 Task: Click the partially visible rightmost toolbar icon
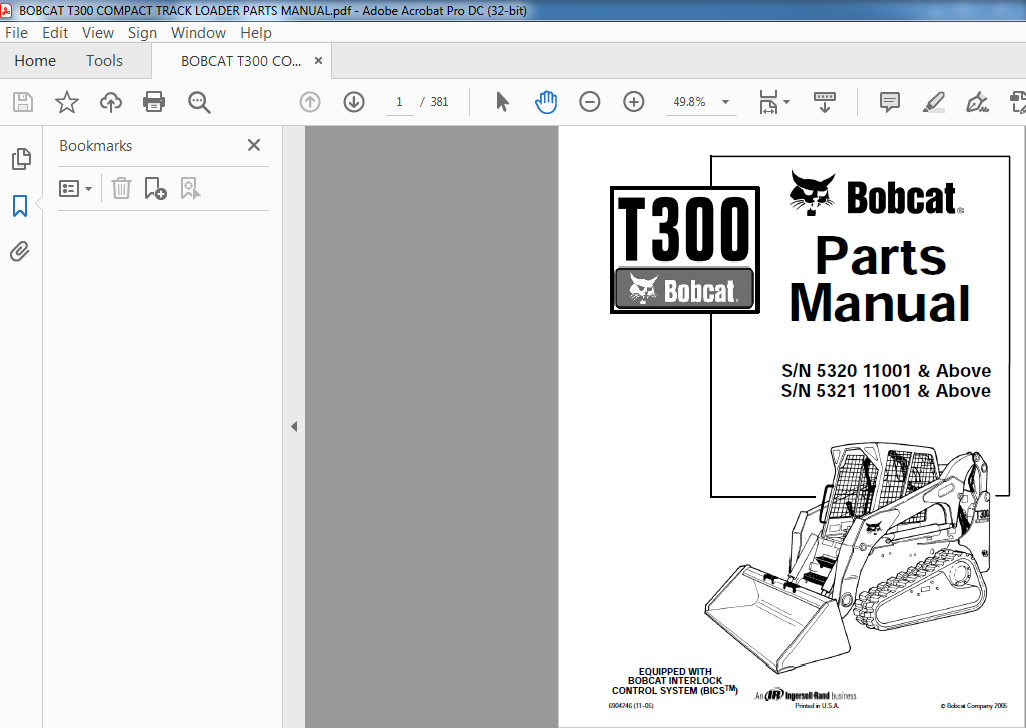coord(1018,102)
